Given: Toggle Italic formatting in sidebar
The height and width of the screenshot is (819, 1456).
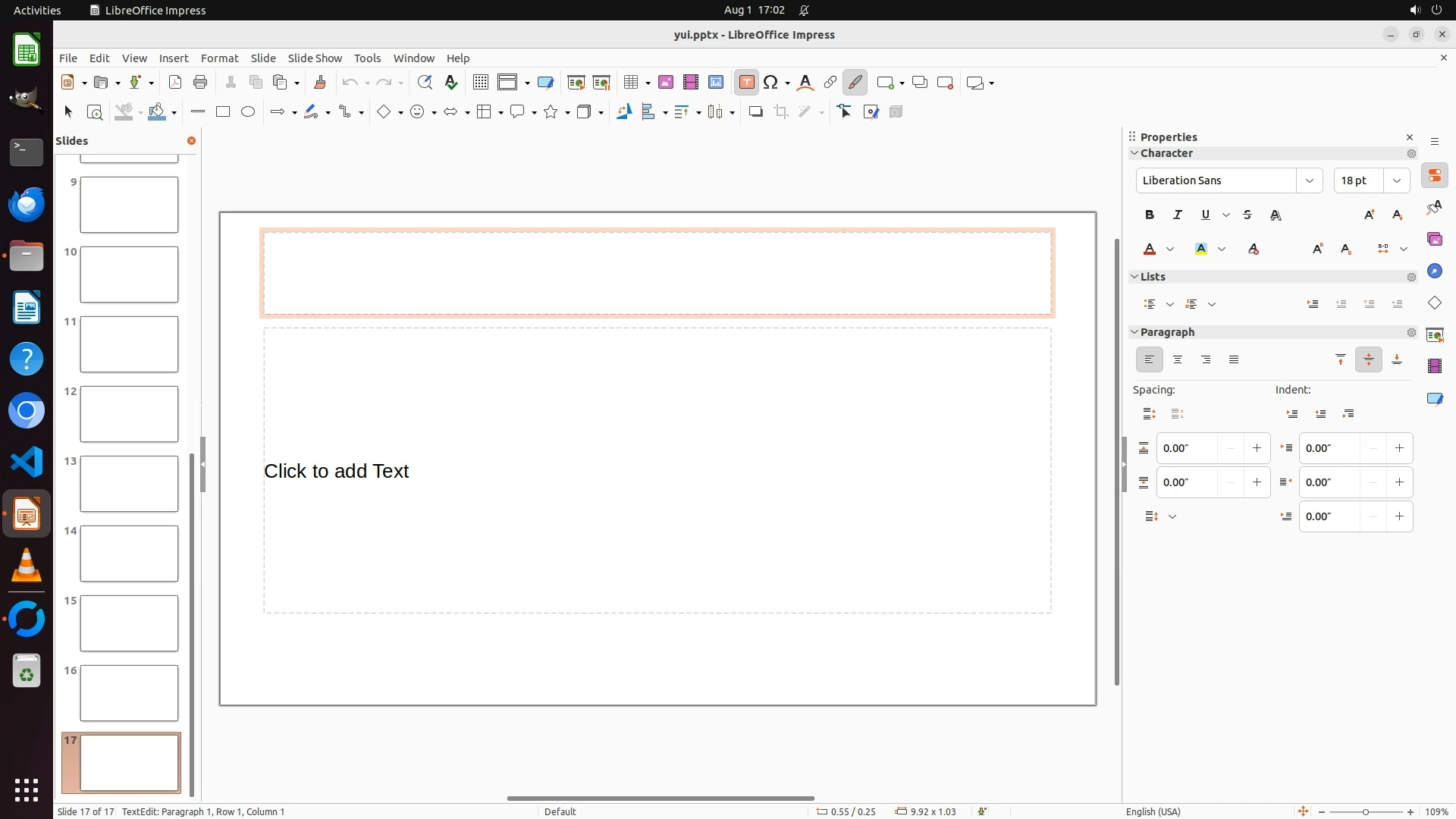Looking at the screenshot, I should 1178,215.
